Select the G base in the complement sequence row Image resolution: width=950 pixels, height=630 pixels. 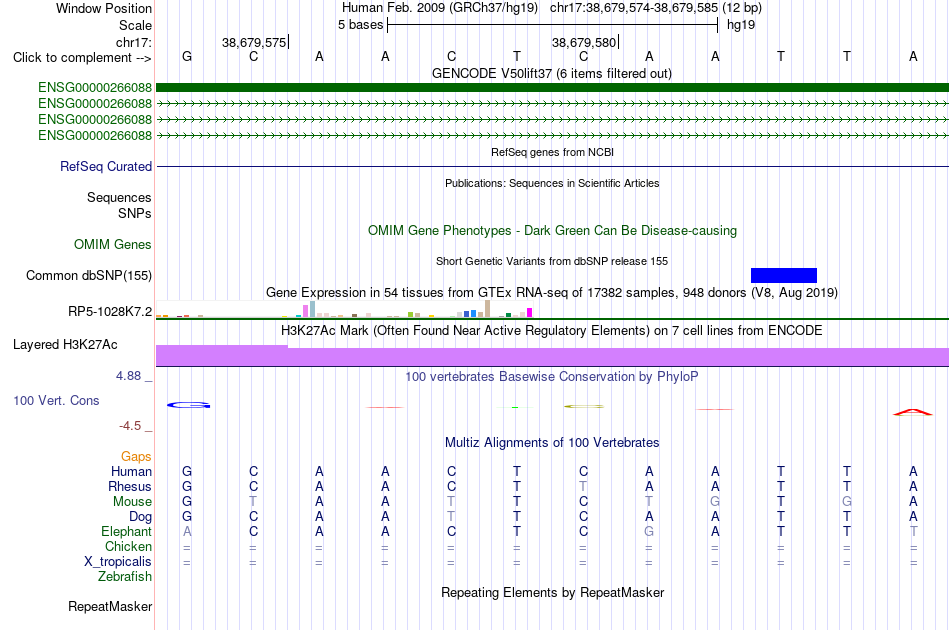point(187,56)
